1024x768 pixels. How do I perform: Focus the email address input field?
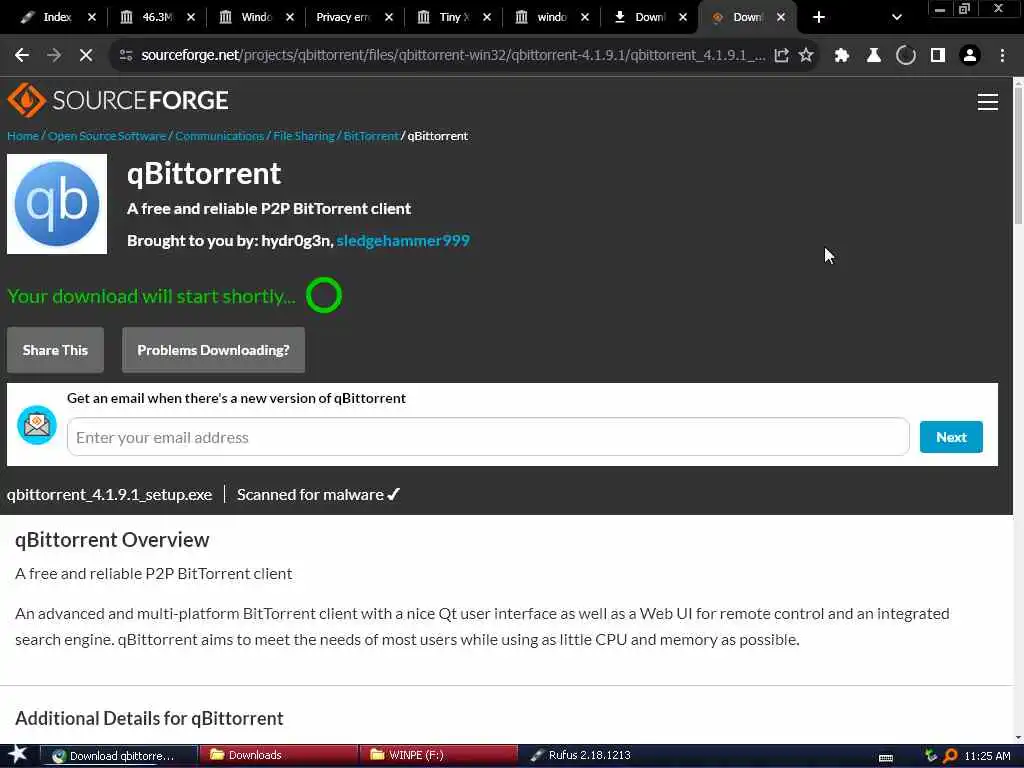click(488, 437)
